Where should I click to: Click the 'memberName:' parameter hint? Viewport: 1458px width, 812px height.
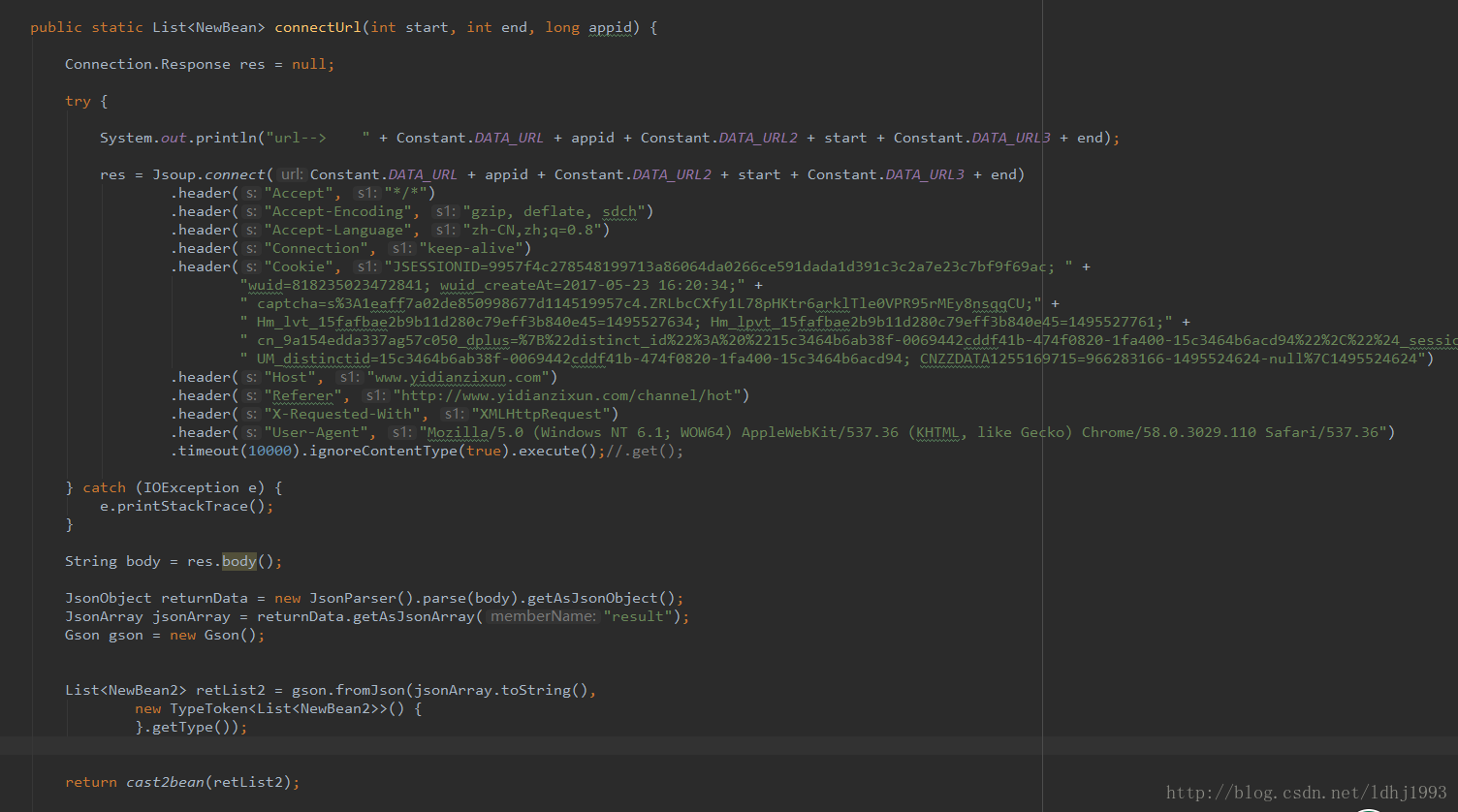tap(543, 616)
